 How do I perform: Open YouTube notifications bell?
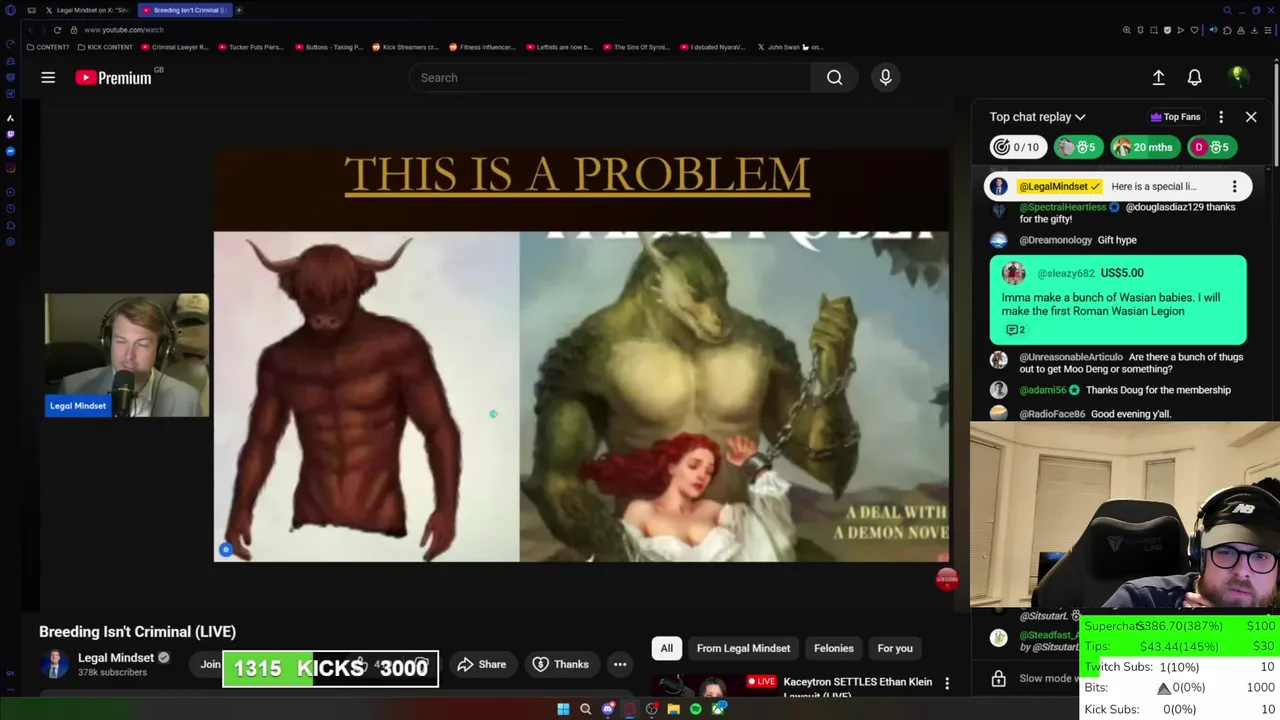pos(1194,77)
